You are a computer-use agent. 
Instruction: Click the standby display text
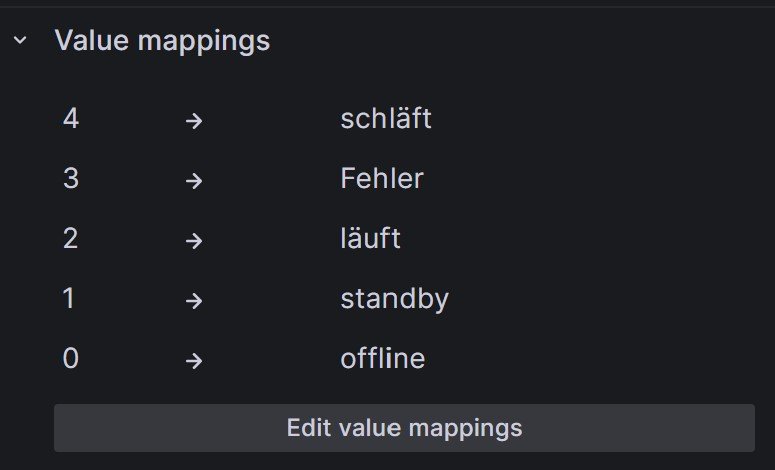coord(394,299)
